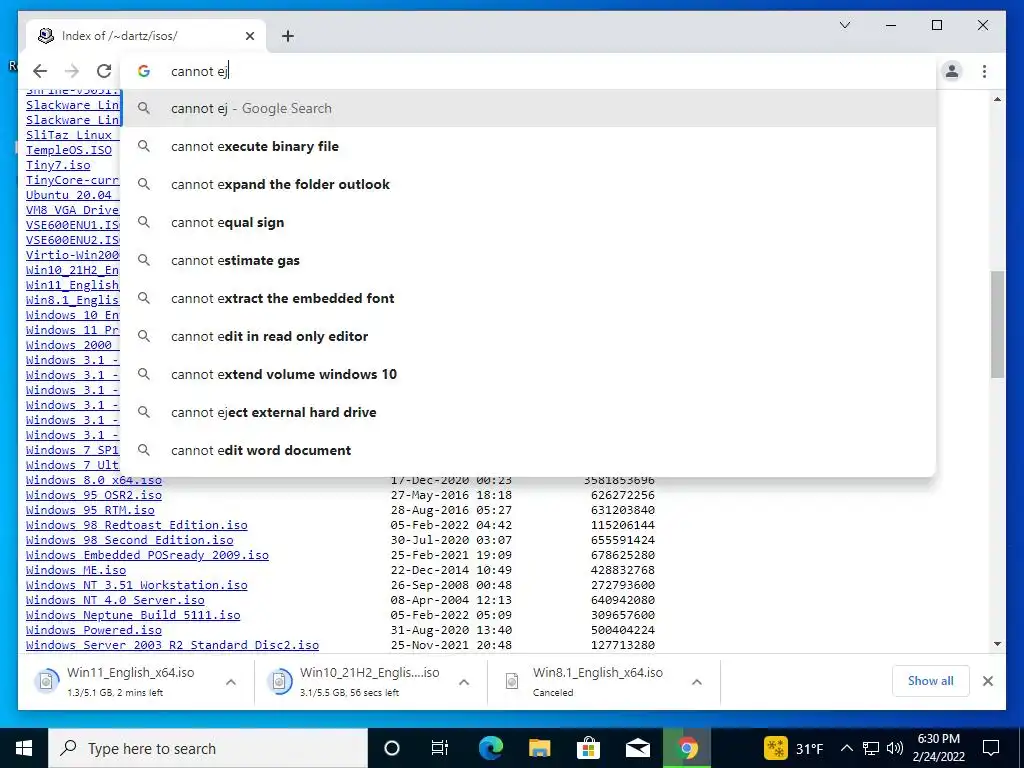
Task: Download Windows NT 4.0 Server.iso
Action: tap(115, 600)
